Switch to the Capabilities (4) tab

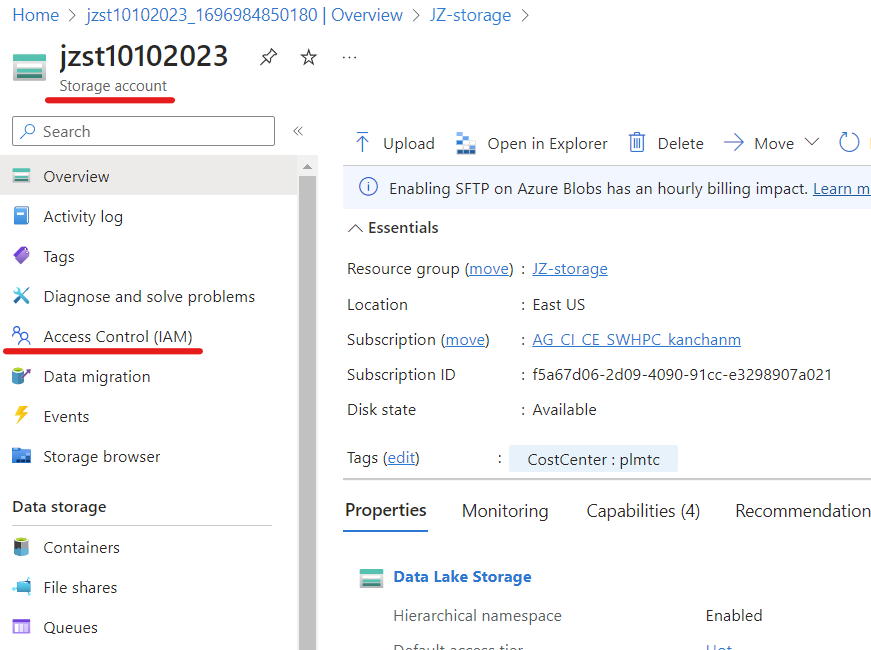(643, 511)
